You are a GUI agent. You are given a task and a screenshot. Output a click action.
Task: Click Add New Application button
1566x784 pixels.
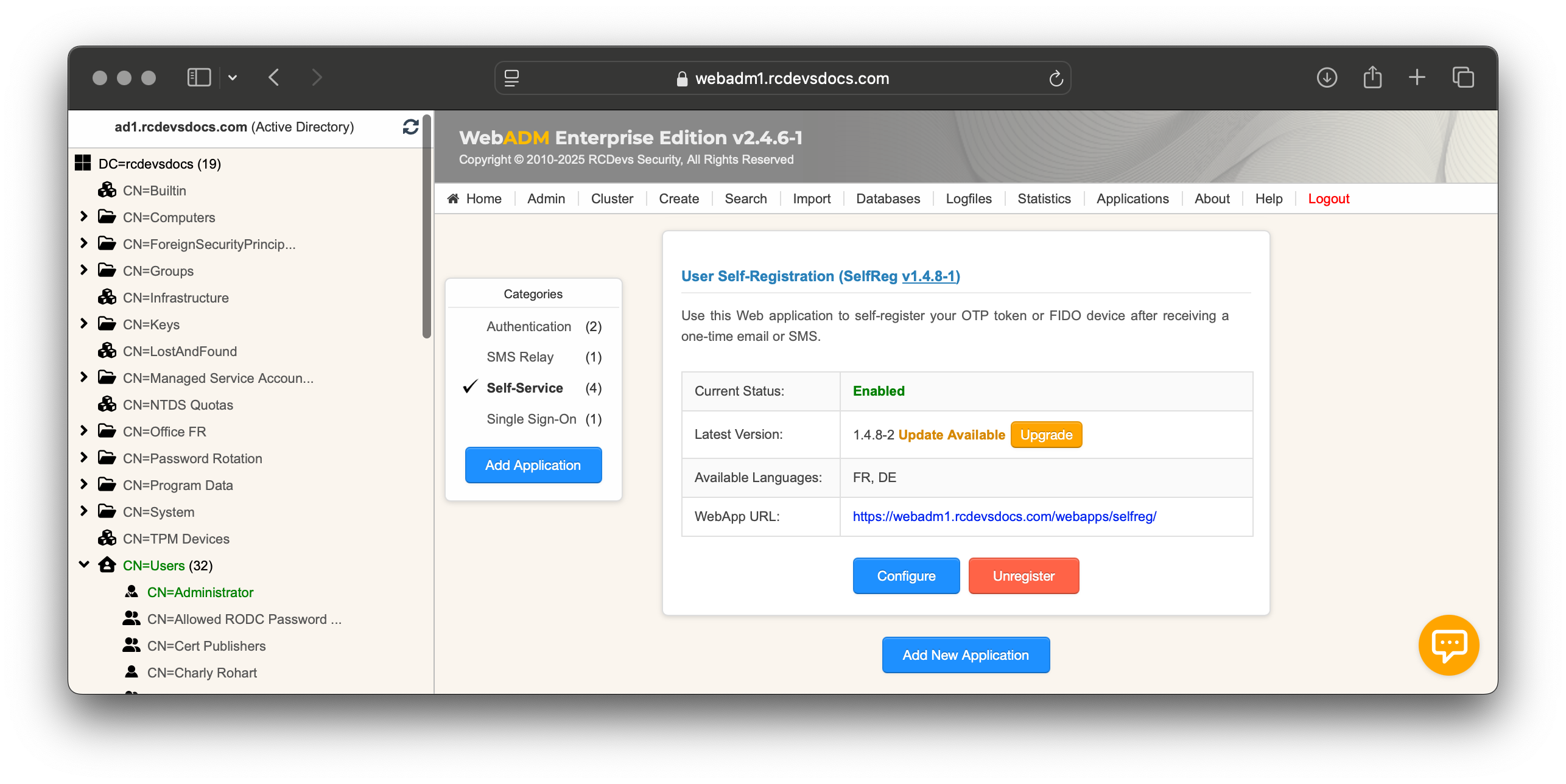pyautogui.click(x=966, y=655)
